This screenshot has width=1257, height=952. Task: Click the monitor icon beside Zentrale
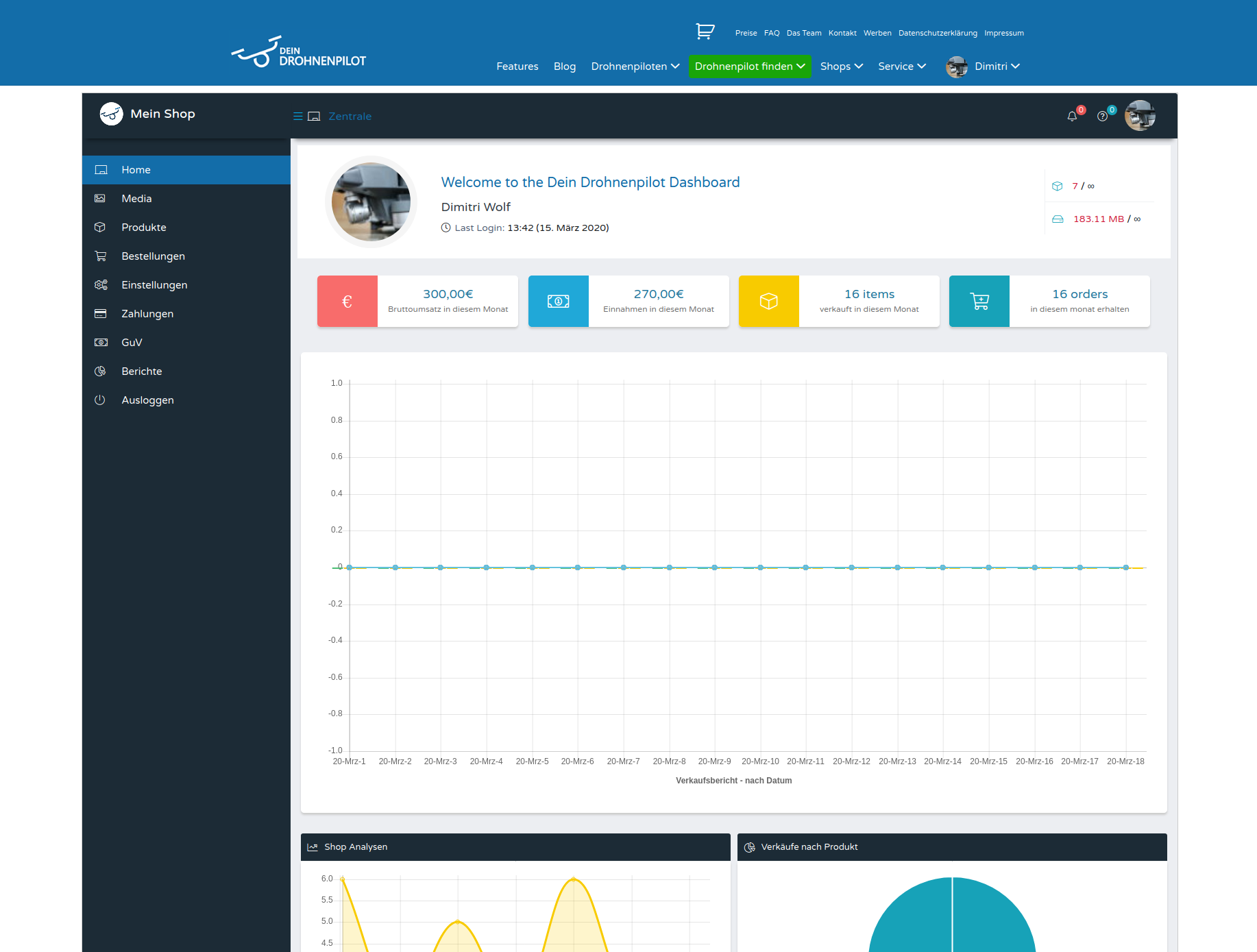tap(314, 117)
